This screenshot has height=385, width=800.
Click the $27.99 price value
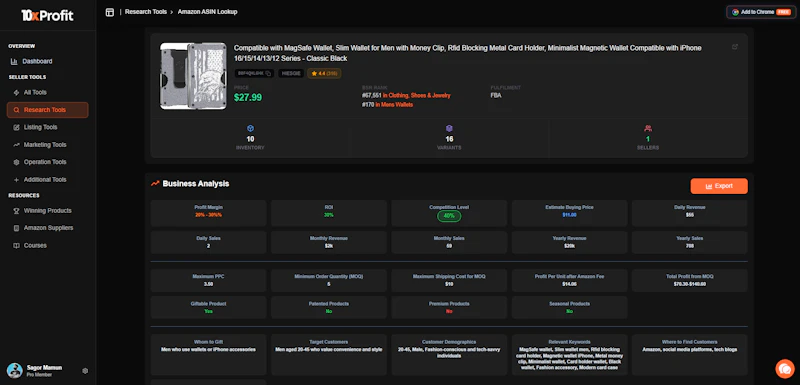248,97
